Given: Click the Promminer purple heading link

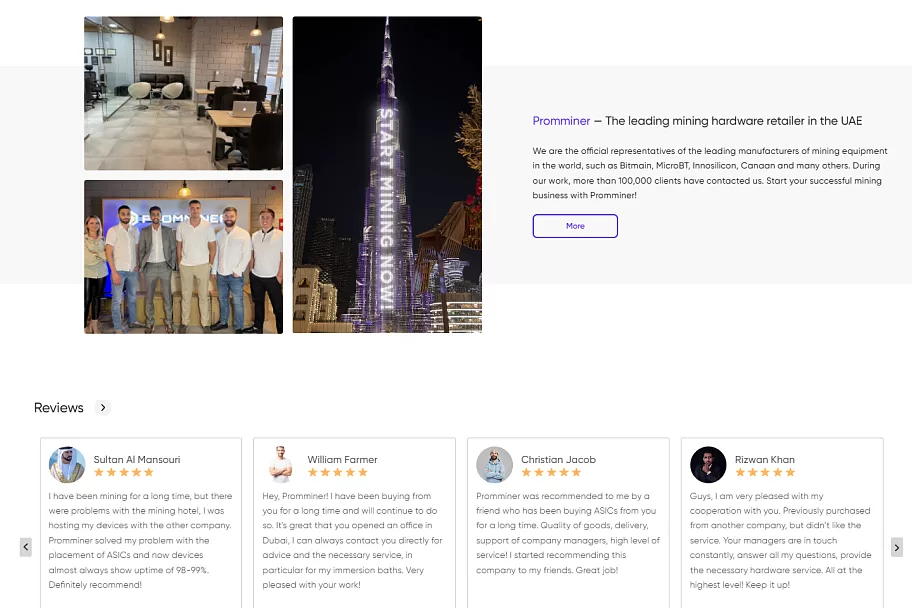Looking at the screenshot, I should [561, 121].
